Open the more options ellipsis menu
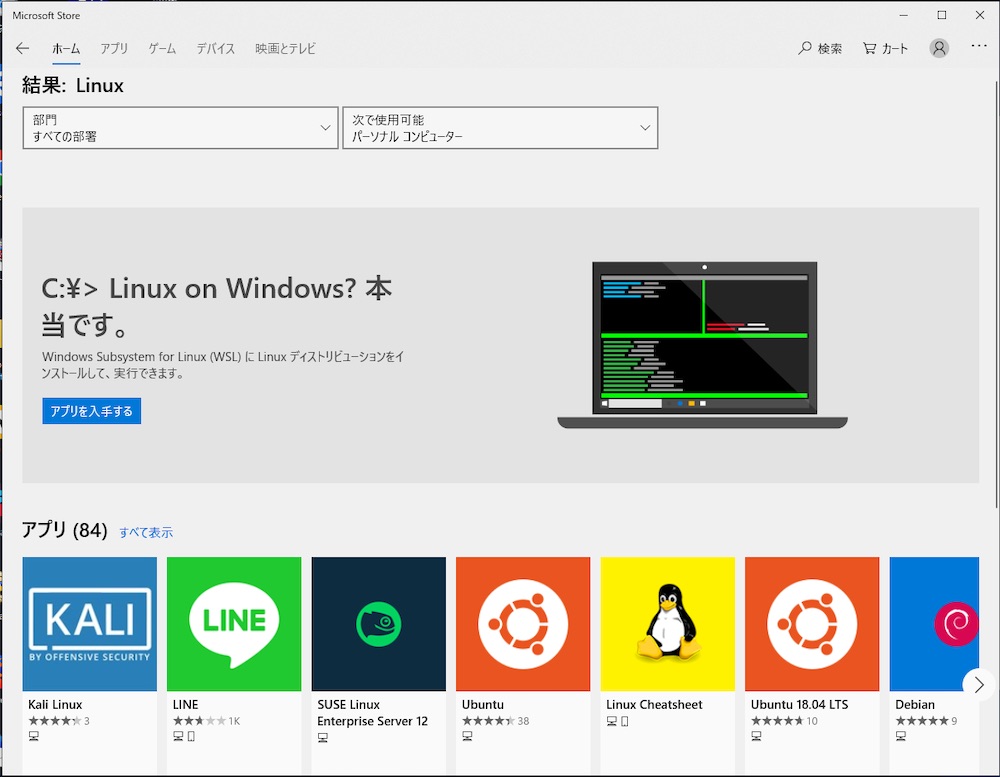1000x777 pixels. click(x=979, y=46)
